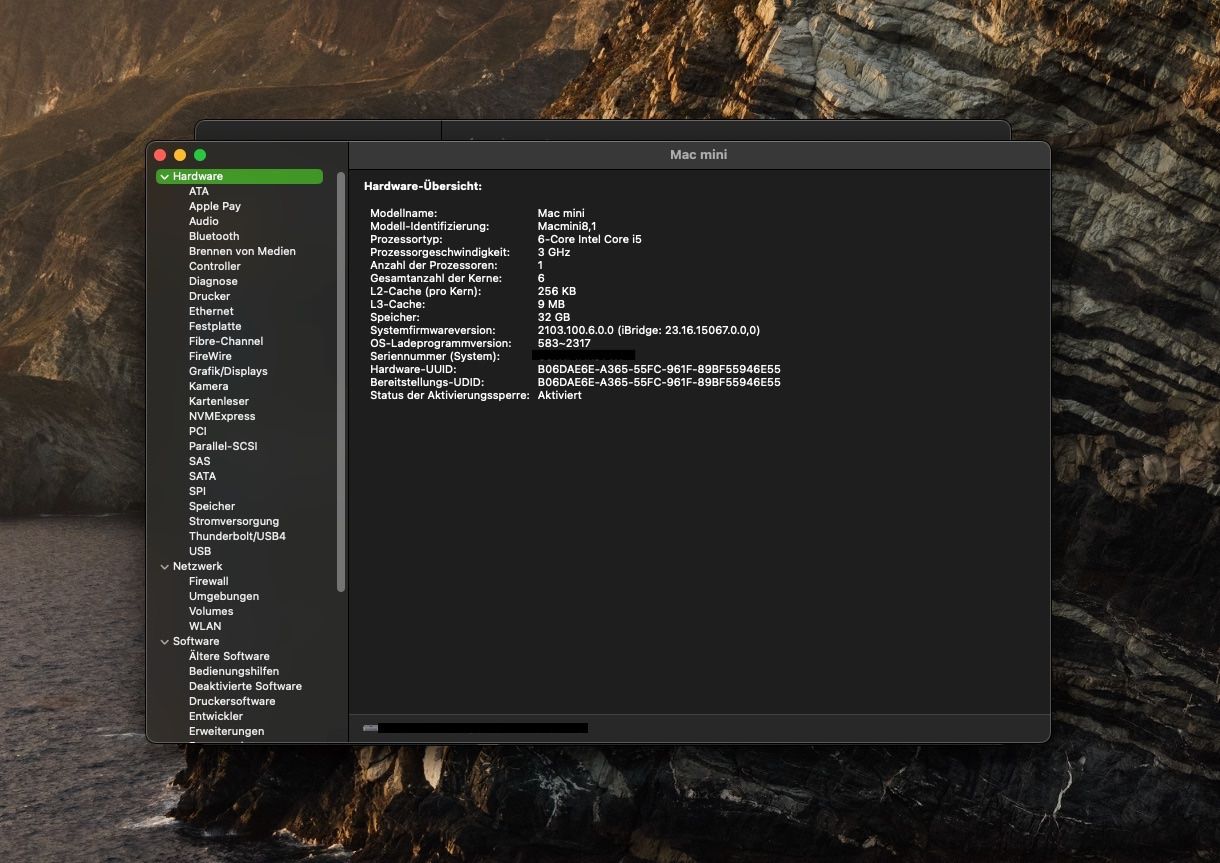Zoom the window with the green button
The height and width of the screenshot is (863, 1220).
click(200, 155)
